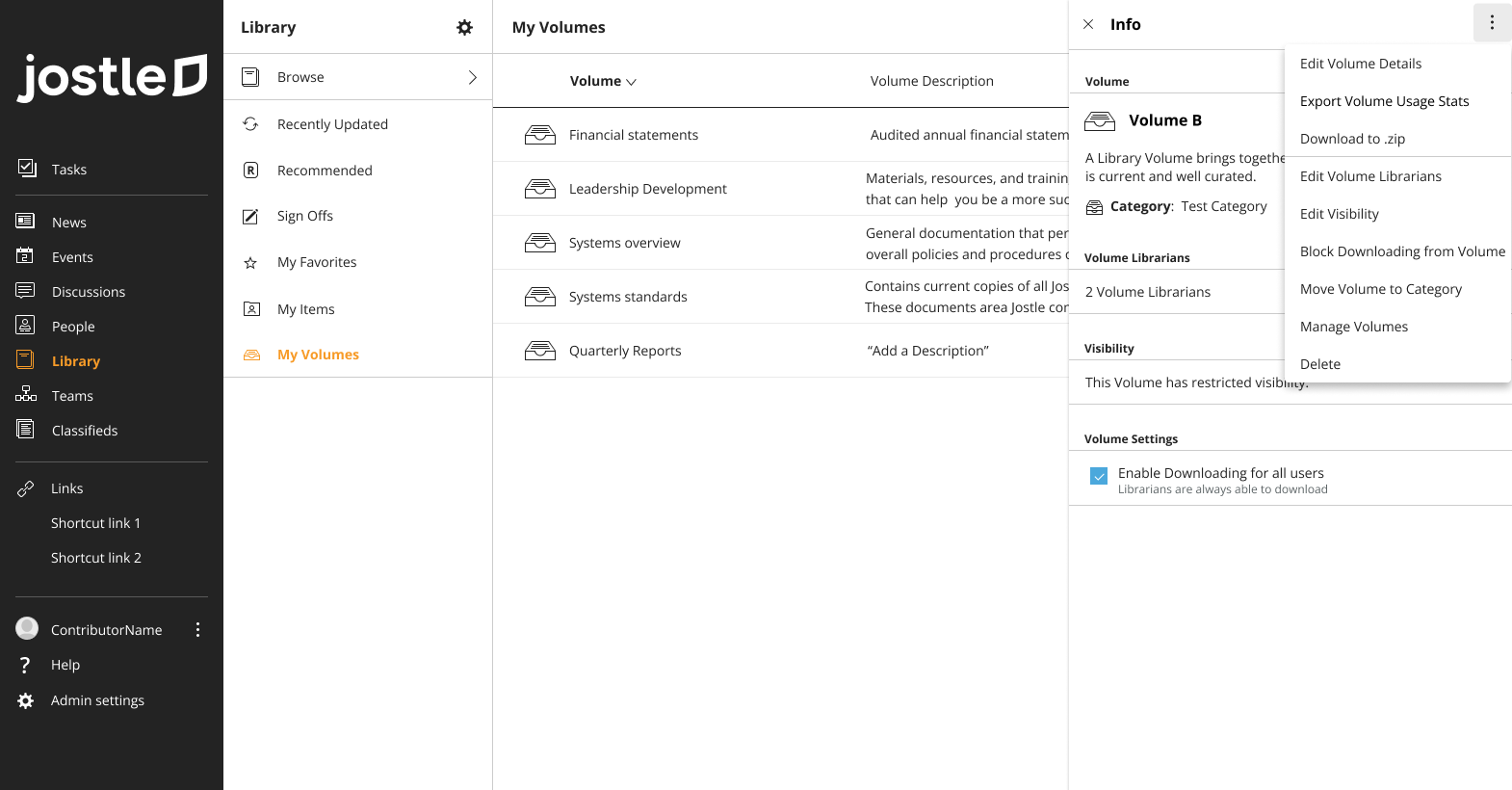Open Admin settings
1512x790 pixels.
click(97, 700)
